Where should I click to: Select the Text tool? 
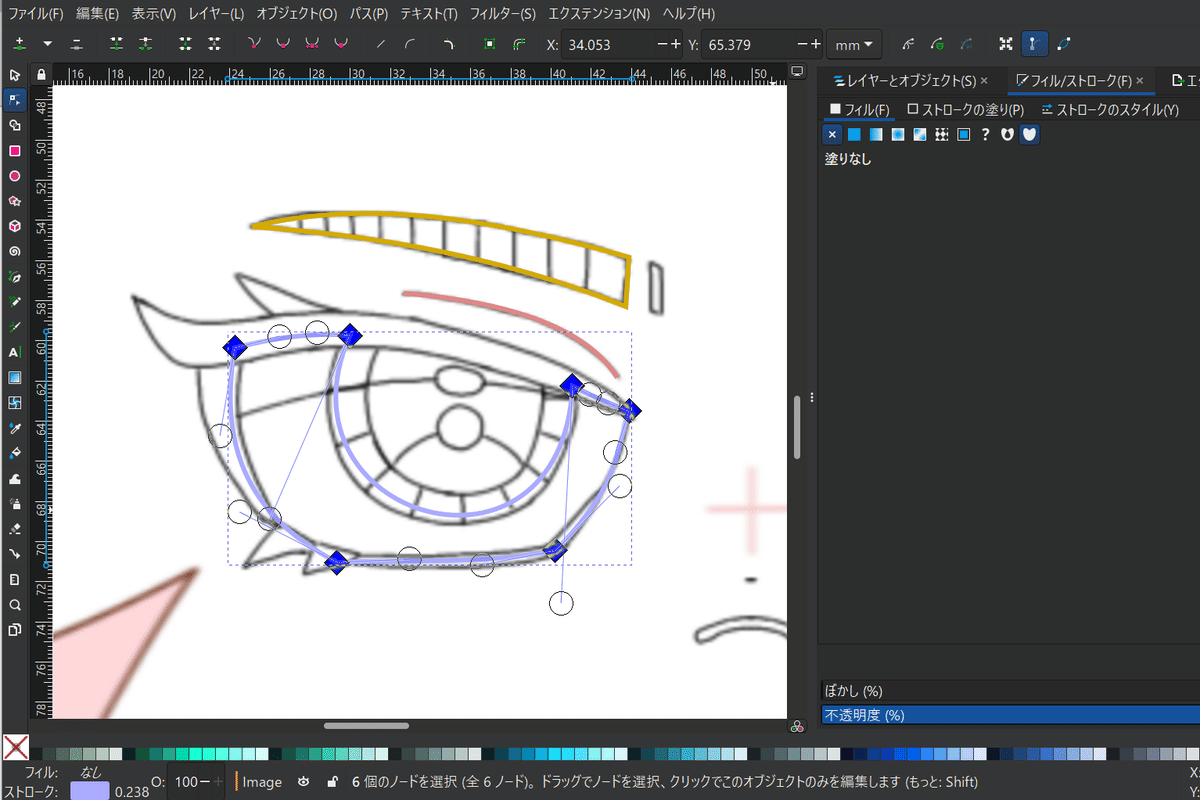tap(14, 352)
